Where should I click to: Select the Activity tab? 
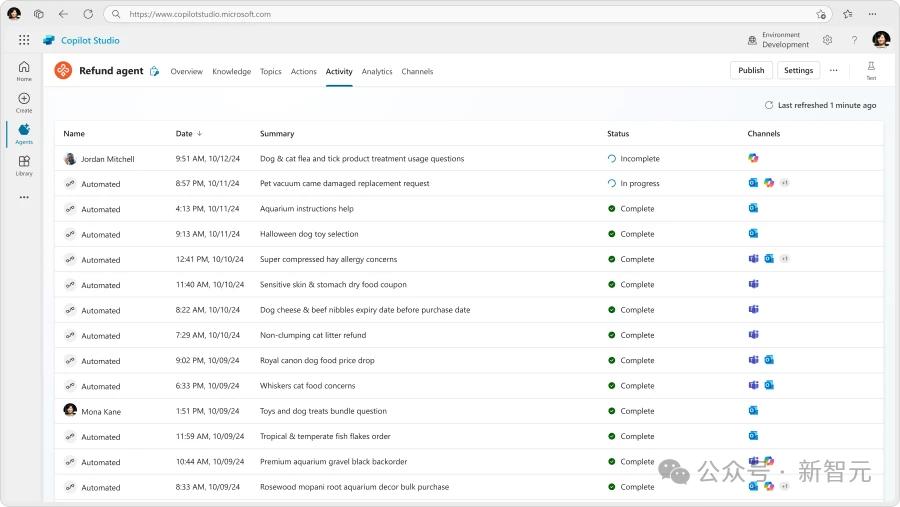pyautogui.click(x=339, y=71)
